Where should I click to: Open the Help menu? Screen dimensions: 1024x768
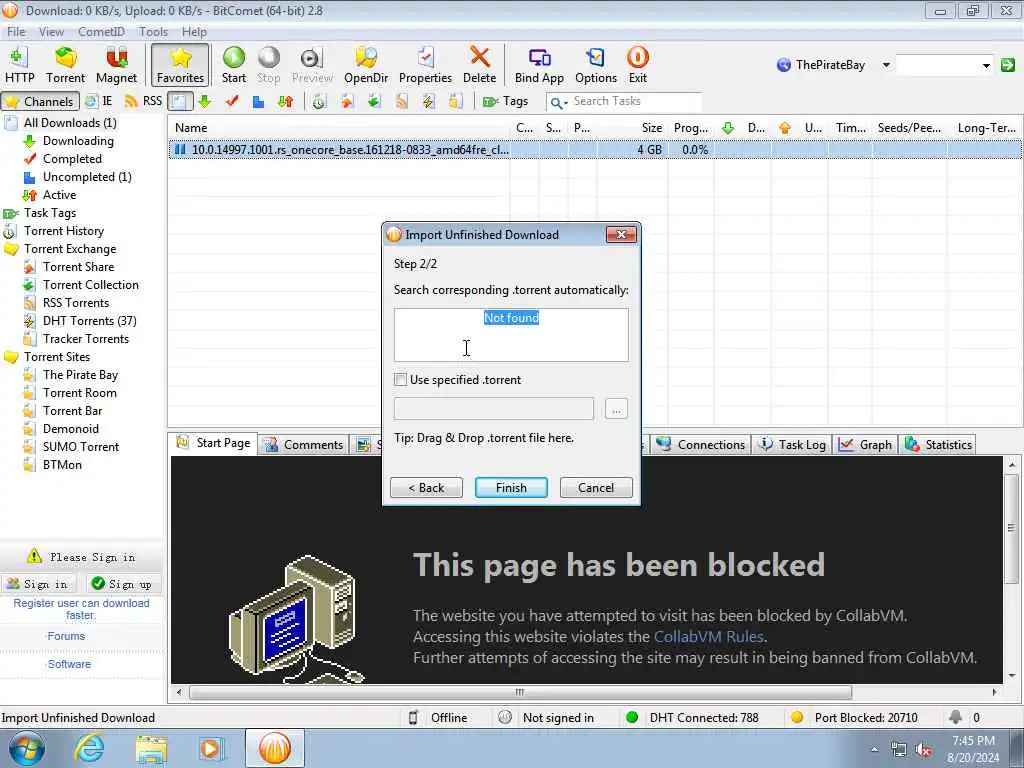click(194, 31)
